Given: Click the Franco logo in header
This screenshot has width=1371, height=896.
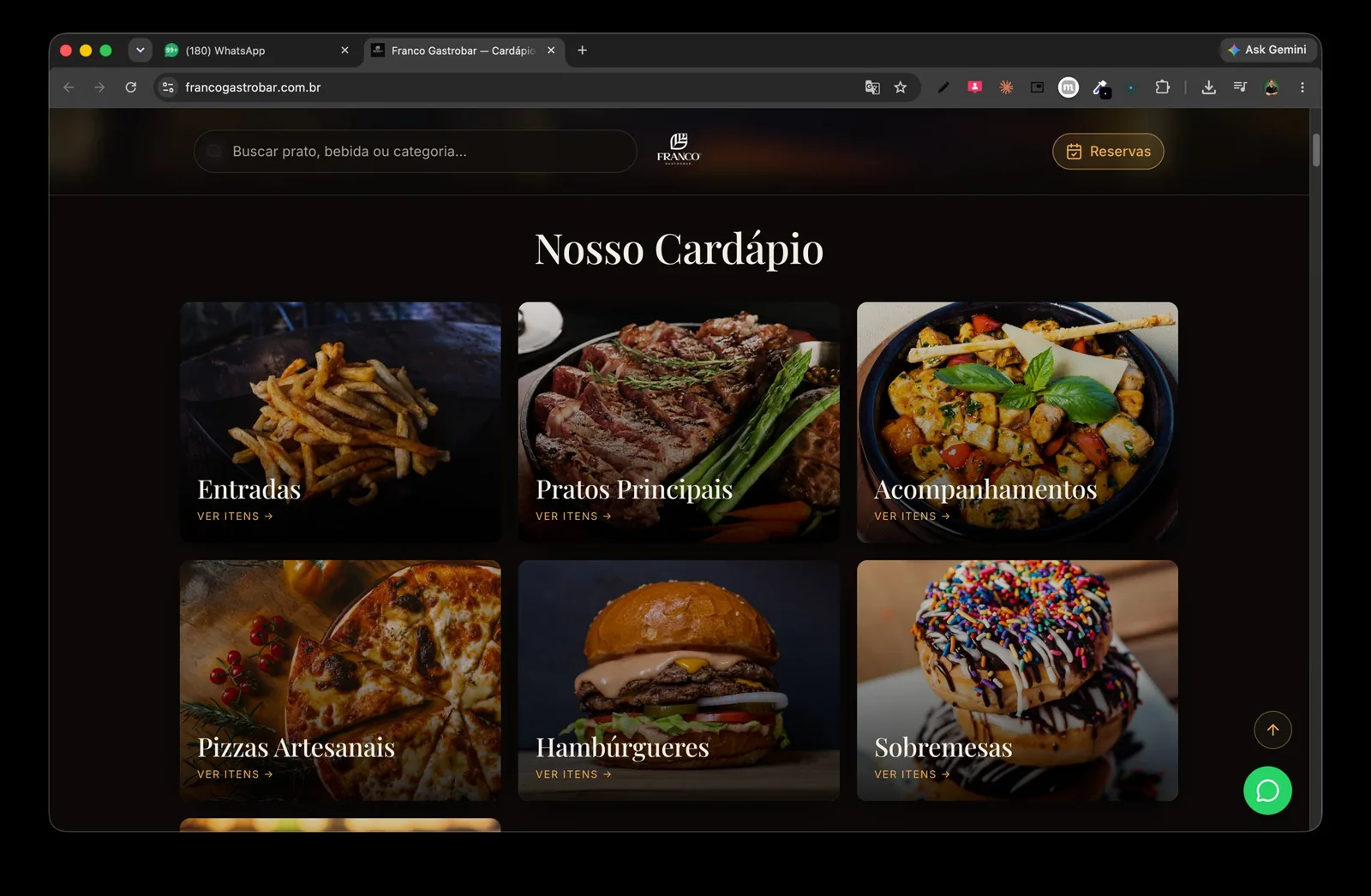Looking at the screenshot, I should 679,149.
